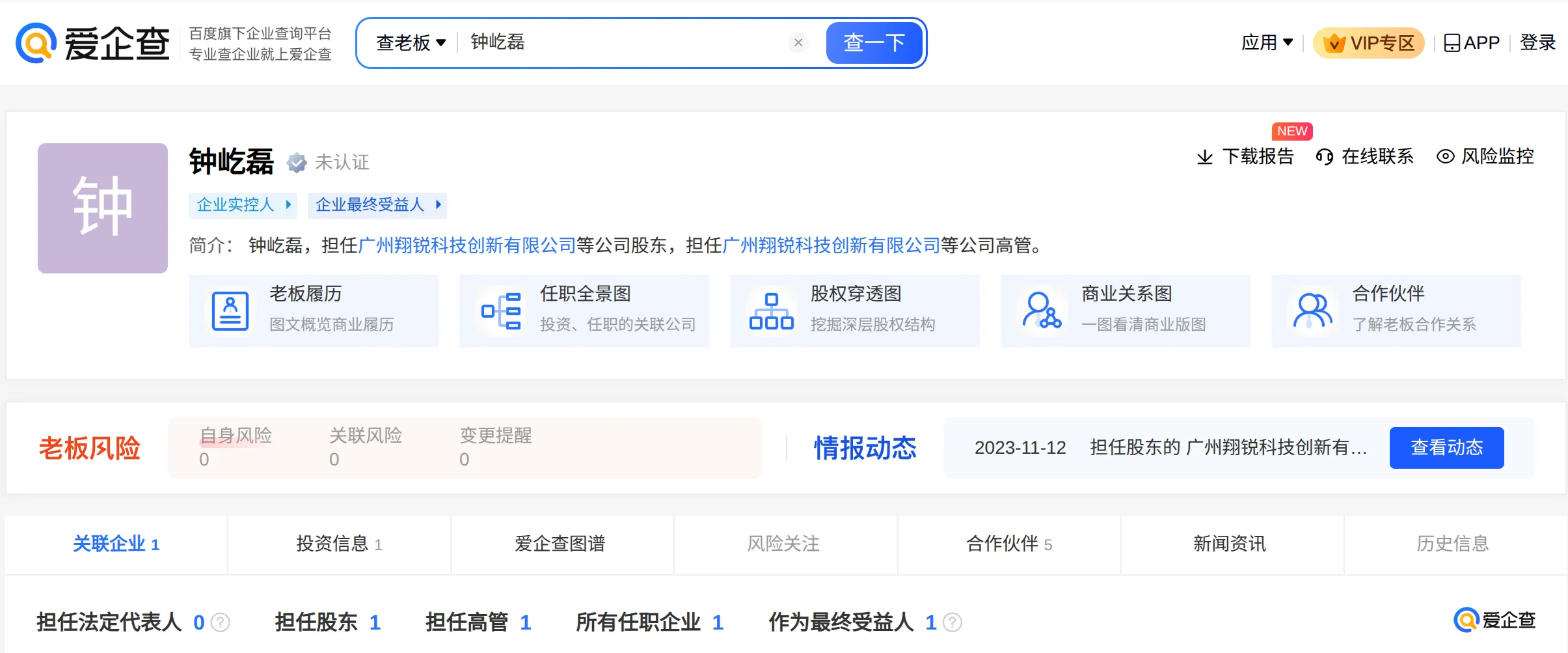Click the 查看动态 button
The image size is (1568, 653).
coord(1446,448)
